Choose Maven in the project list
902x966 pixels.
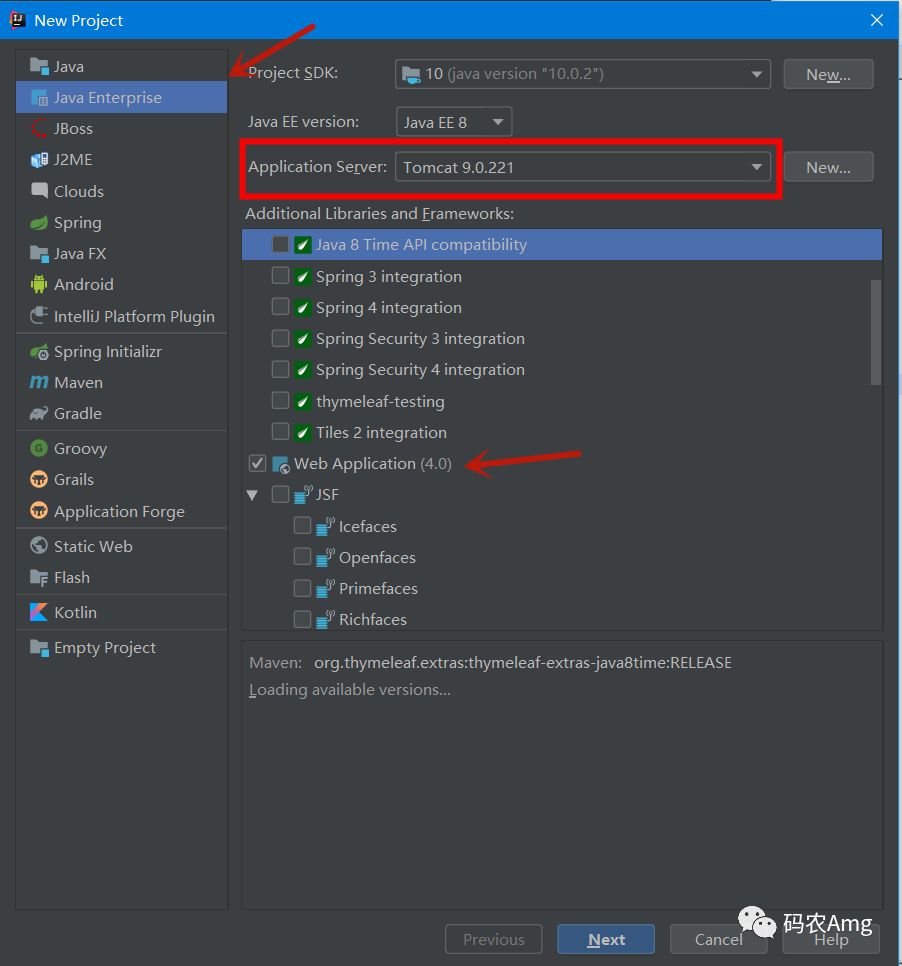tap(121, 382)
